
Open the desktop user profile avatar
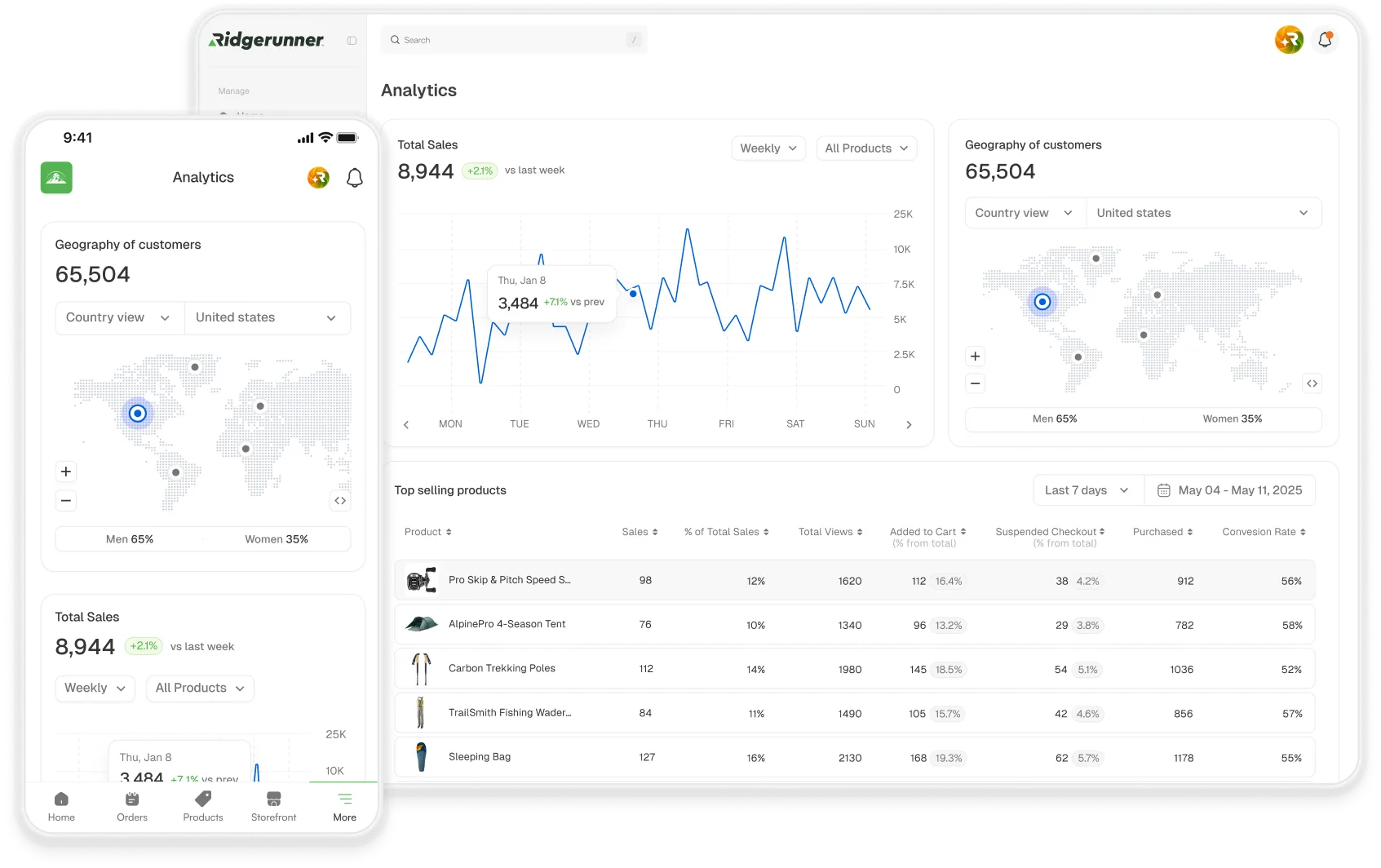pos(1289,40)
